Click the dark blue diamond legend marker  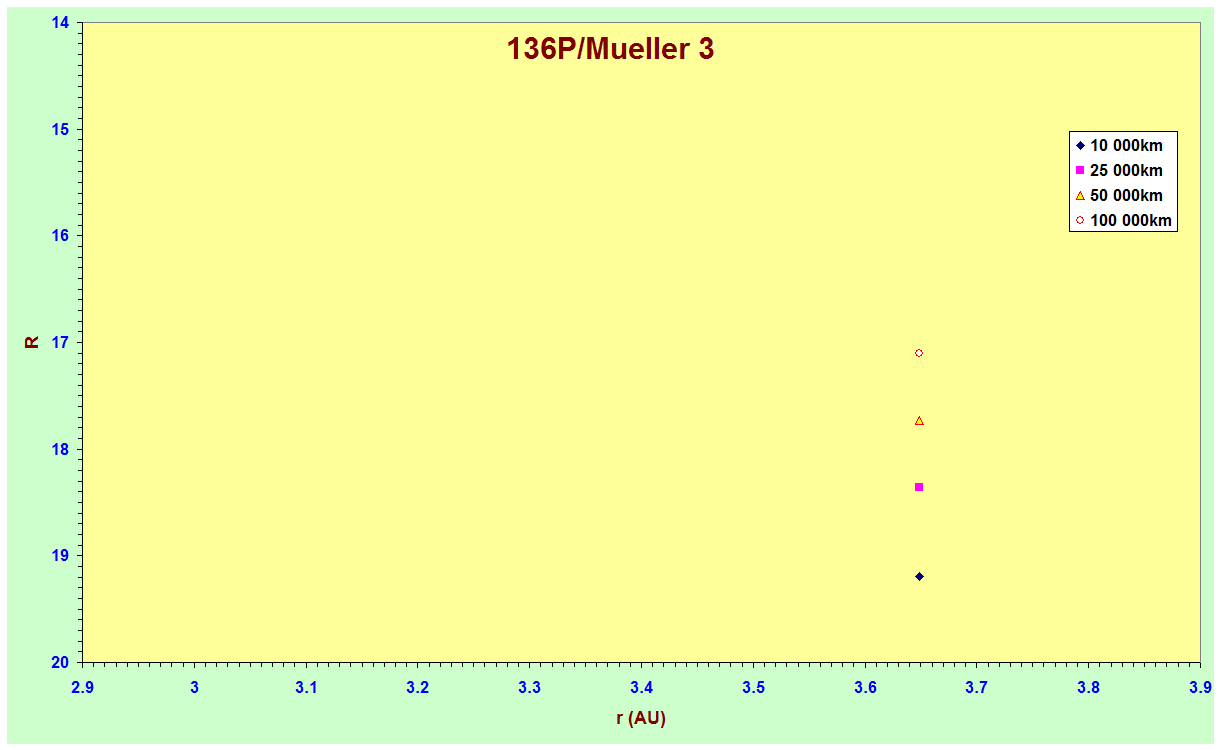pyautogui.click(x=1080, y=145)
